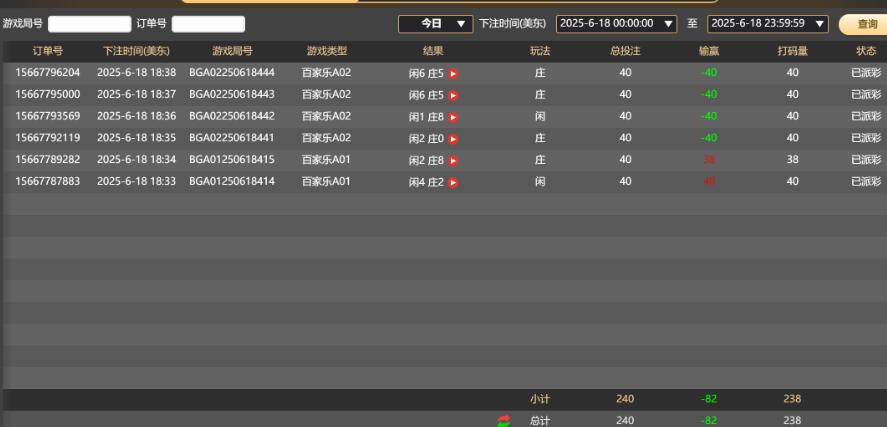Click the 输赢 column header
The height and width of the screenshot is (427, 887).
(709, 51)
